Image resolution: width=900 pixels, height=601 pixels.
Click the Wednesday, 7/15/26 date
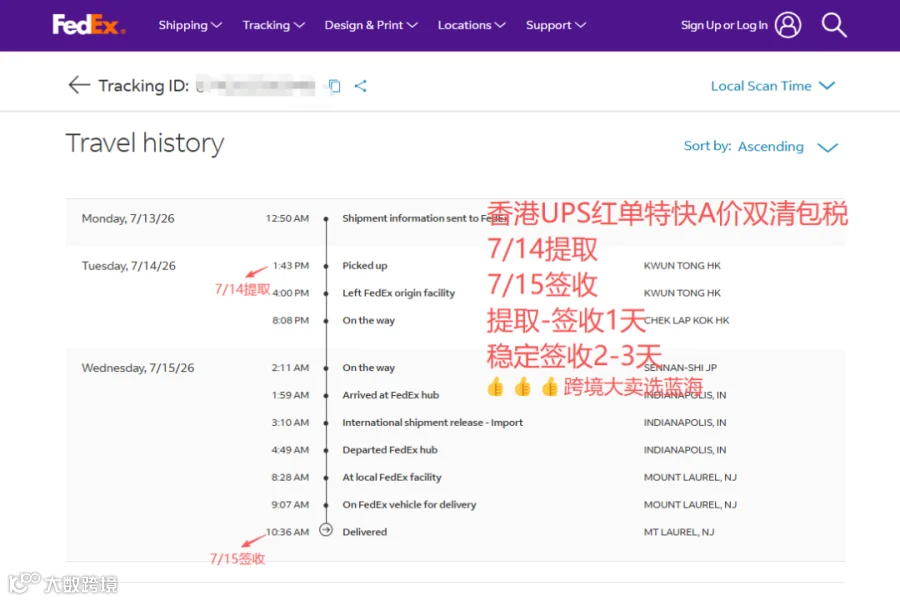[x=138, y=368]
